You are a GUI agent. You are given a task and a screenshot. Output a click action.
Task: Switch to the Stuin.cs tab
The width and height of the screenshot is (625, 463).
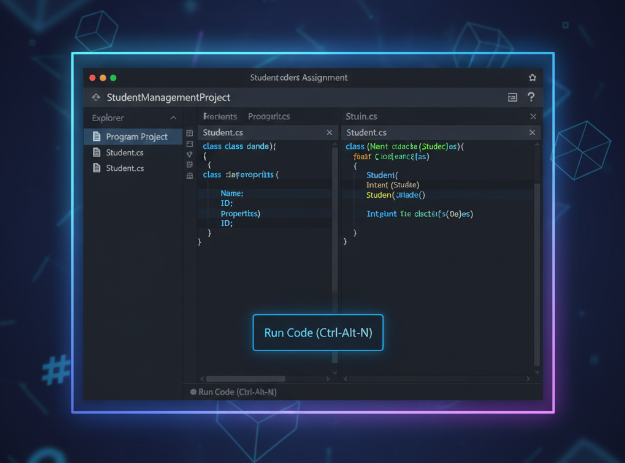coord(361,116)
